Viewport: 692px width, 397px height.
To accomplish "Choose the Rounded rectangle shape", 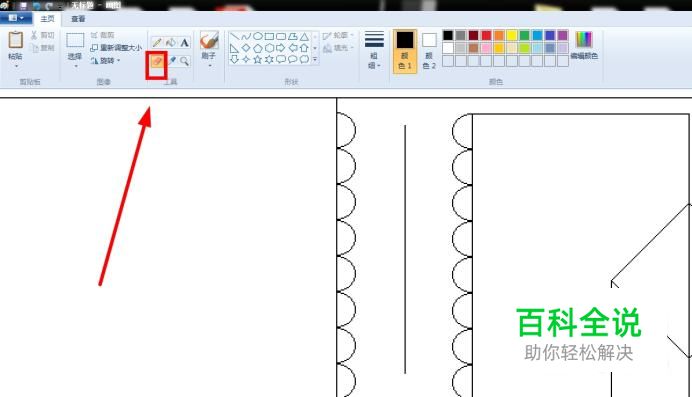I will coord(281,36).
